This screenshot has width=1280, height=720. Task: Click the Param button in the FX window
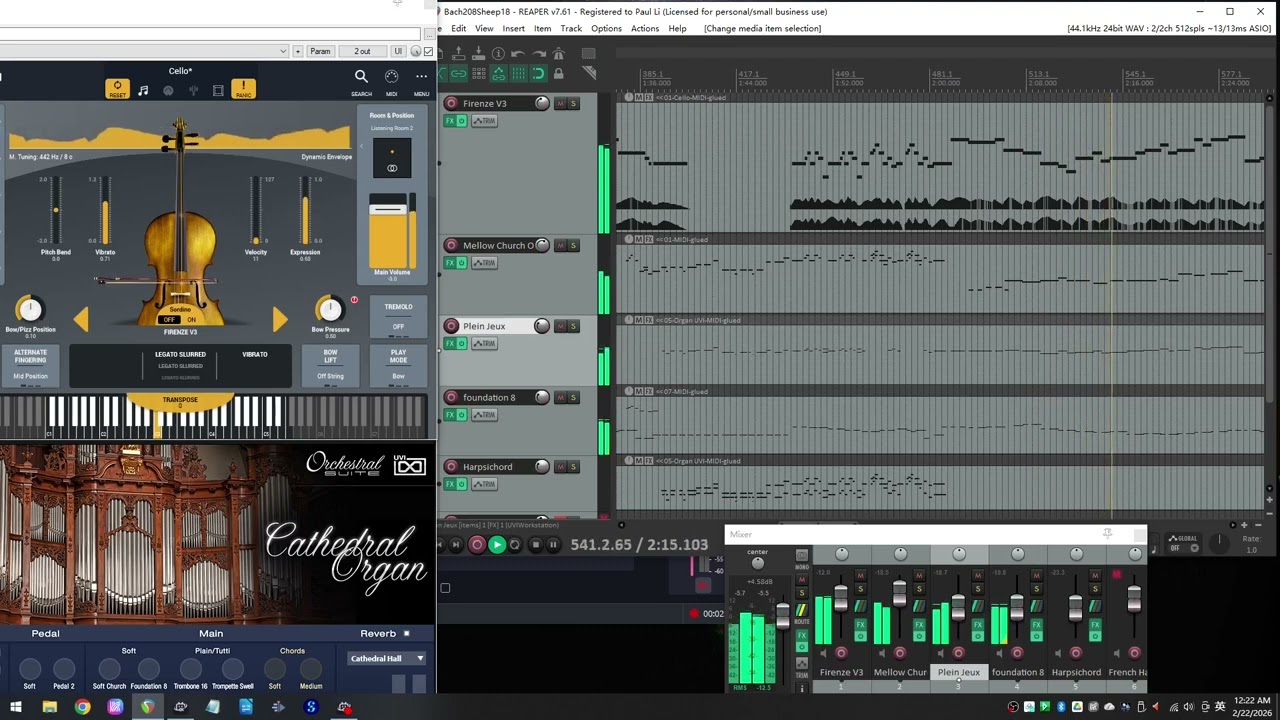coord(320,51)
